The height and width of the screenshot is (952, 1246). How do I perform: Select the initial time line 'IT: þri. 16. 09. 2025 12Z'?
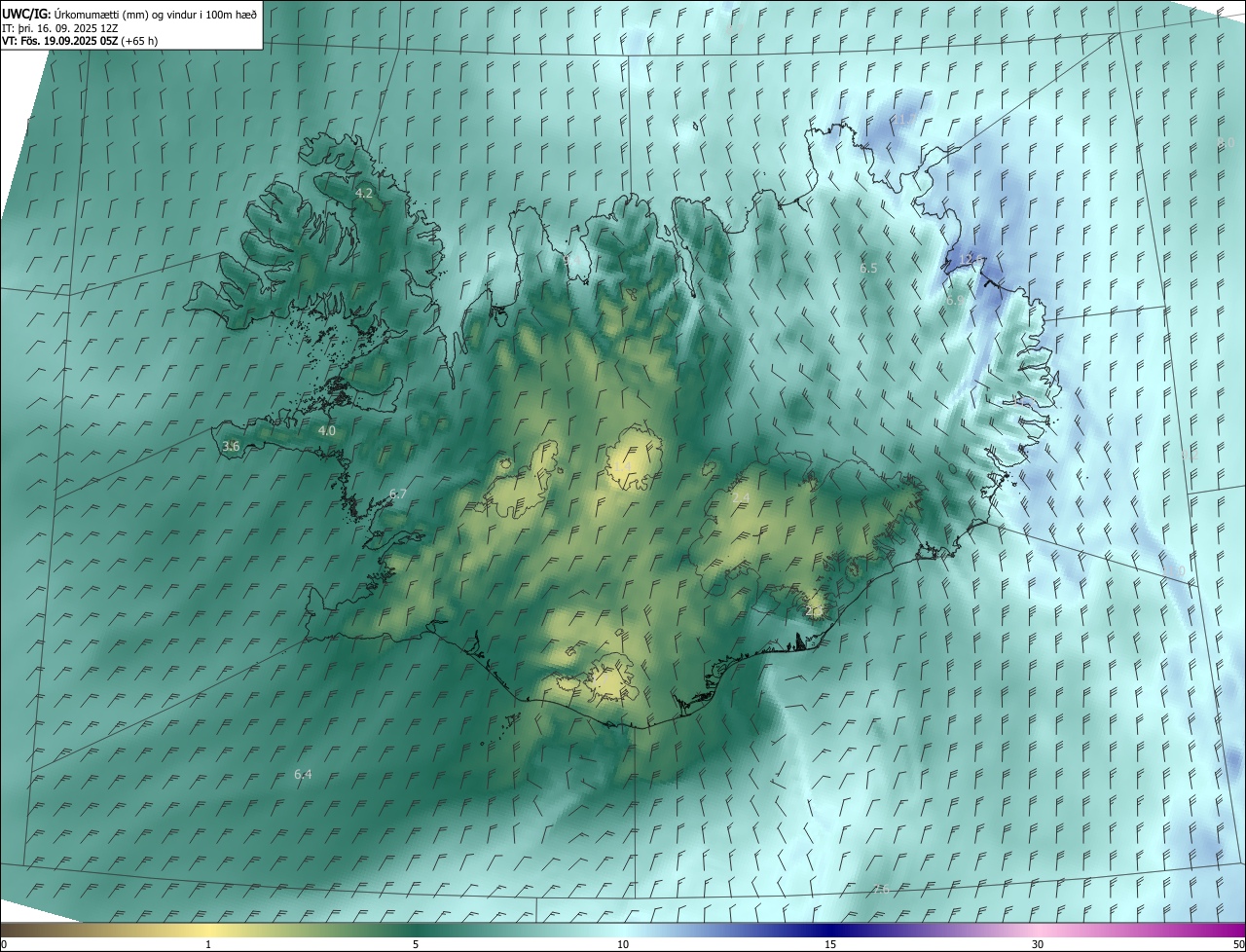click(60, 27)
